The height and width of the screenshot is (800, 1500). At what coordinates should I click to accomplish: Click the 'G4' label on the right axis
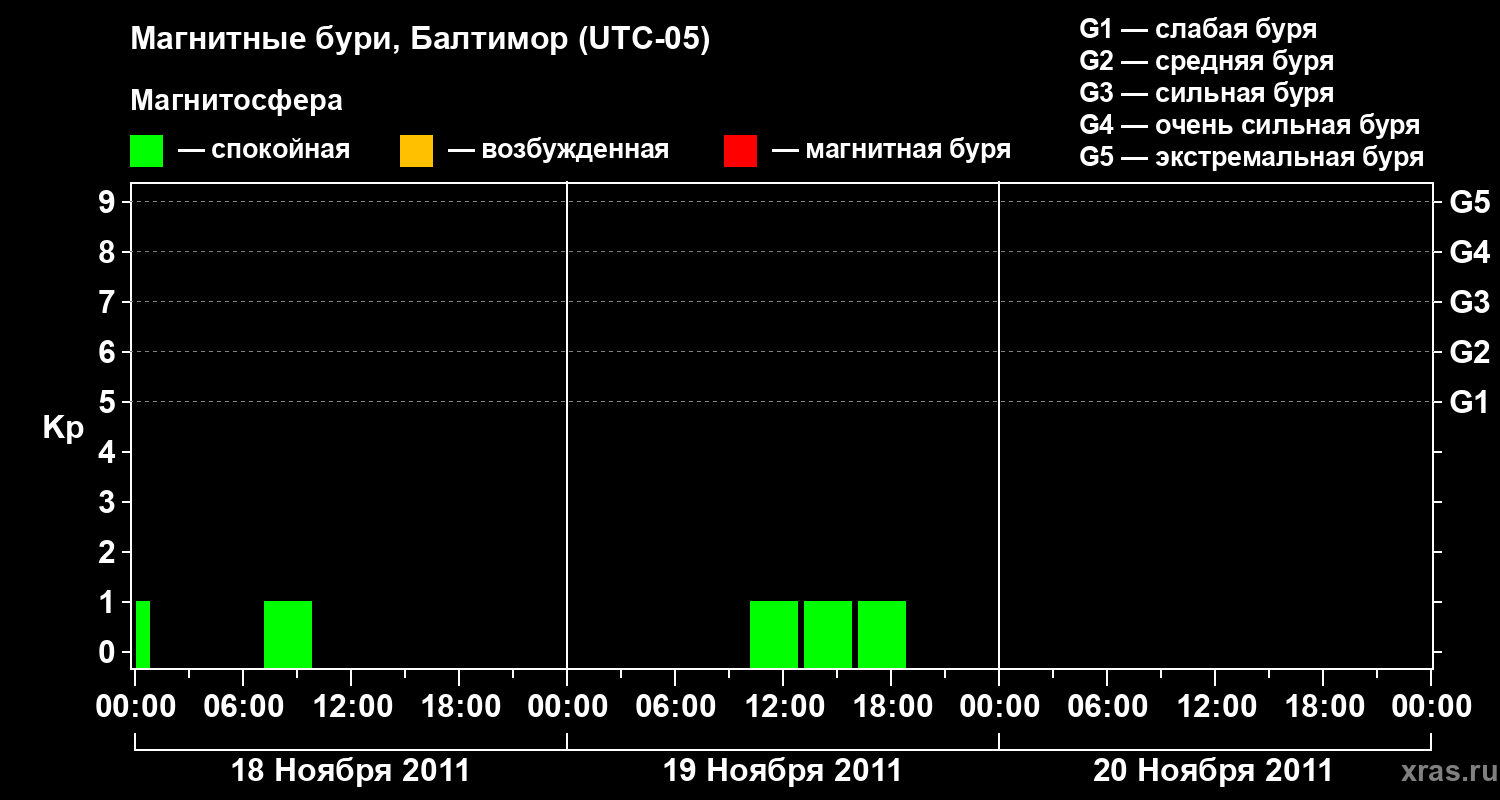point(1469,252)
